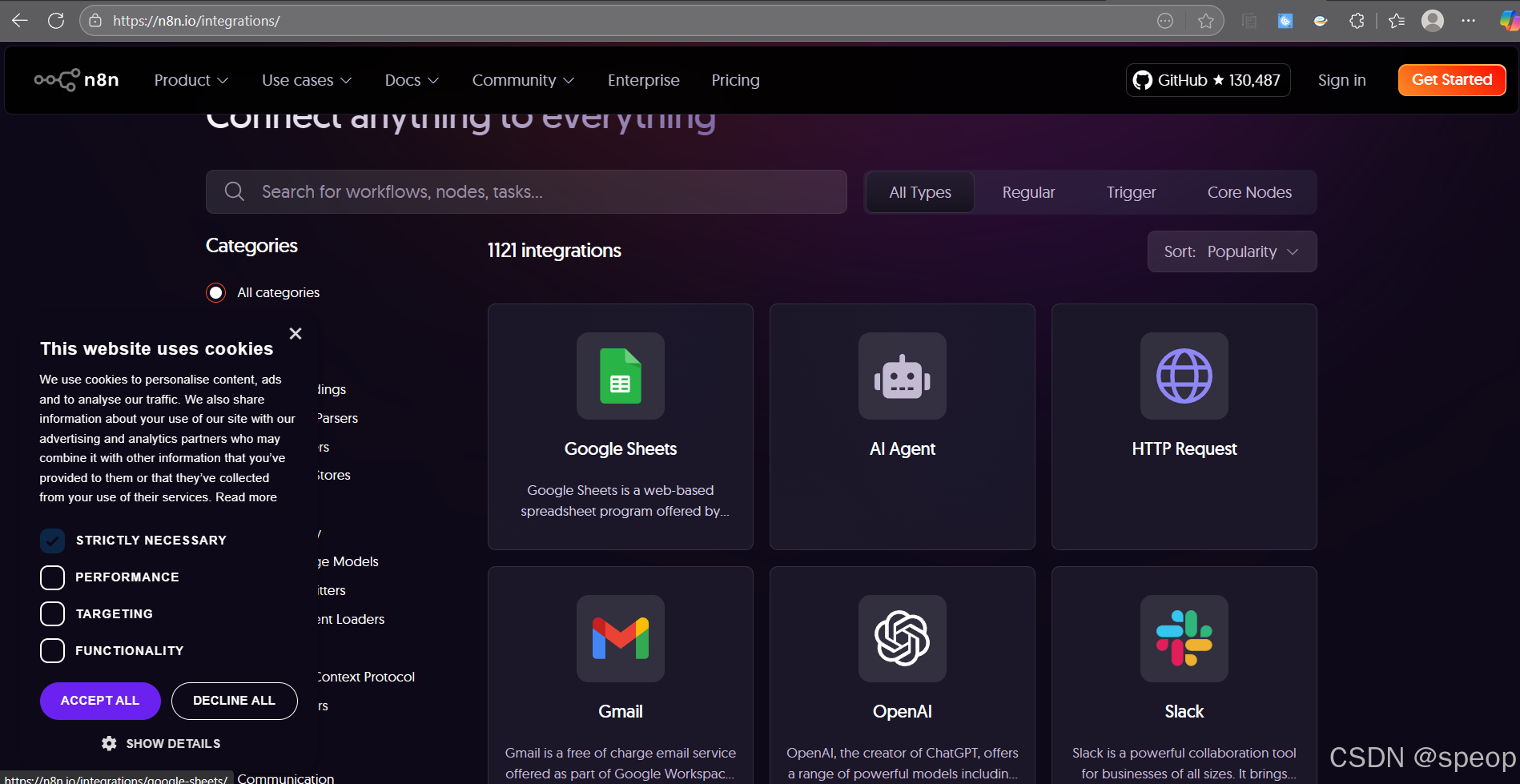Click the gear icon beside Show Details
1520x784 pixels.
(x=110, y=743)
